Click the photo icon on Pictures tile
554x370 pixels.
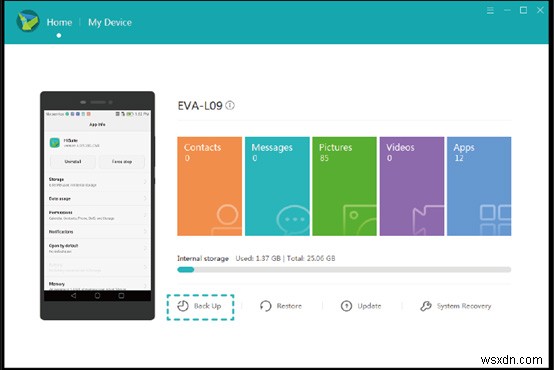(x=360, y=220)
